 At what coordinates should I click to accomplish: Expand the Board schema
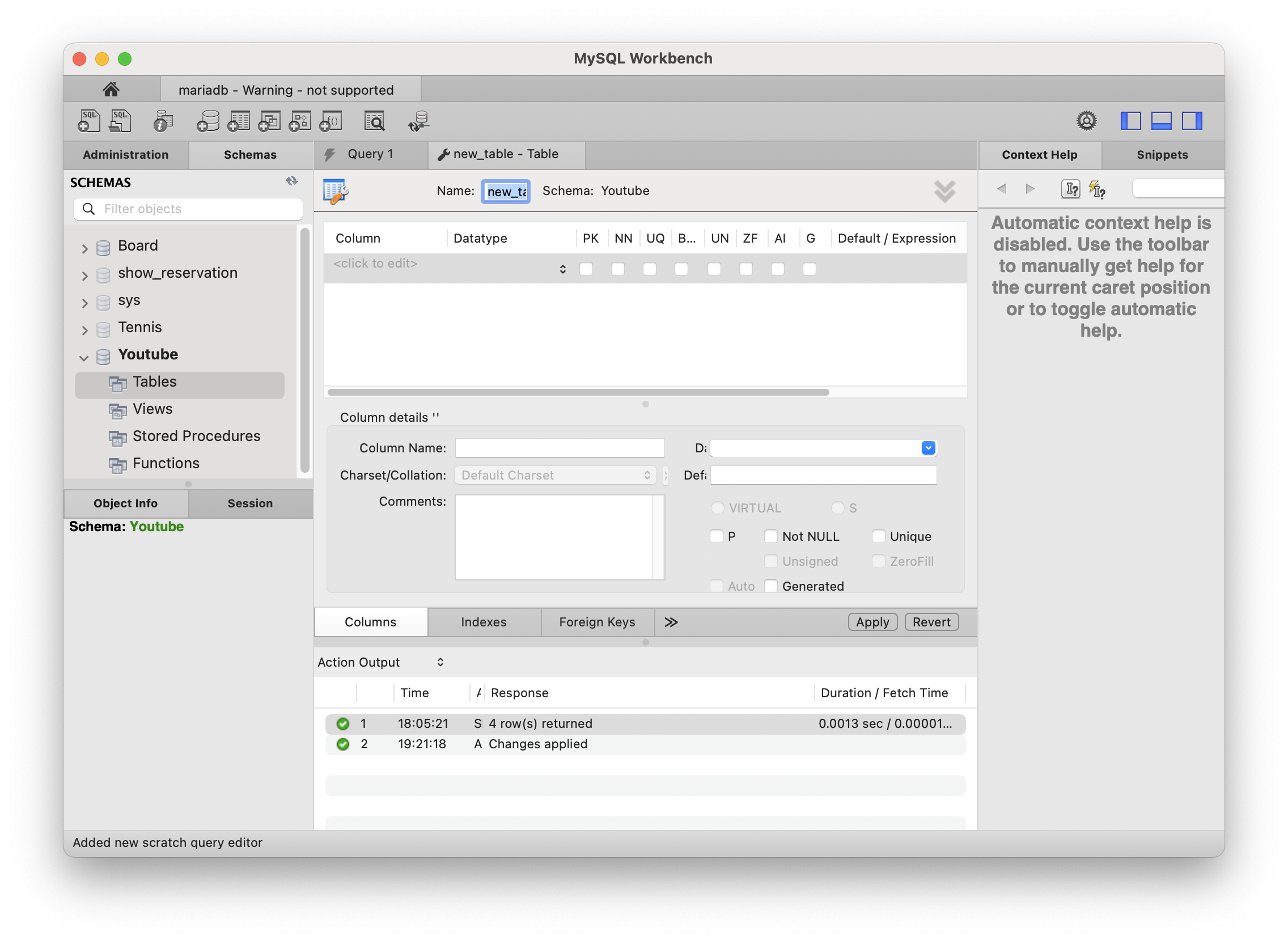click(84, 248)
